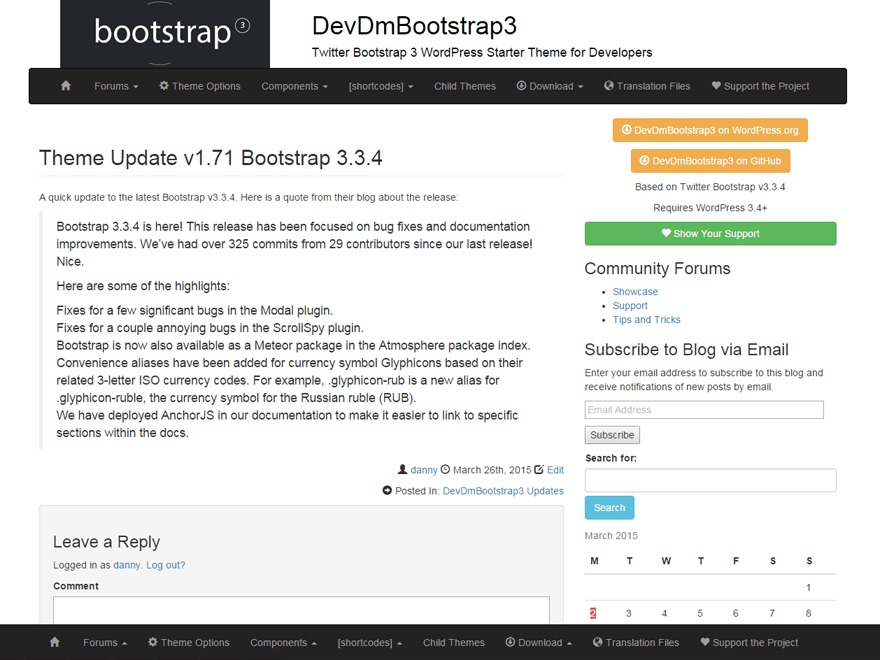
Task: Open the Support forum link
Action: point(630,305)
